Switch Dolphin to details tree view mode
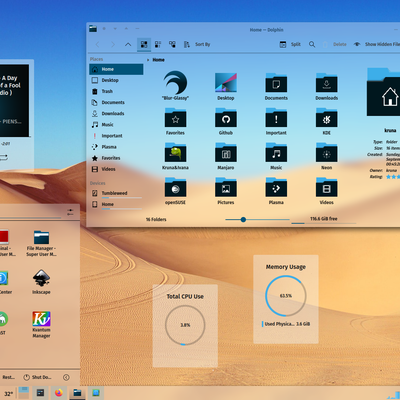Screen dimensions: 400x400 coord(172,44)
